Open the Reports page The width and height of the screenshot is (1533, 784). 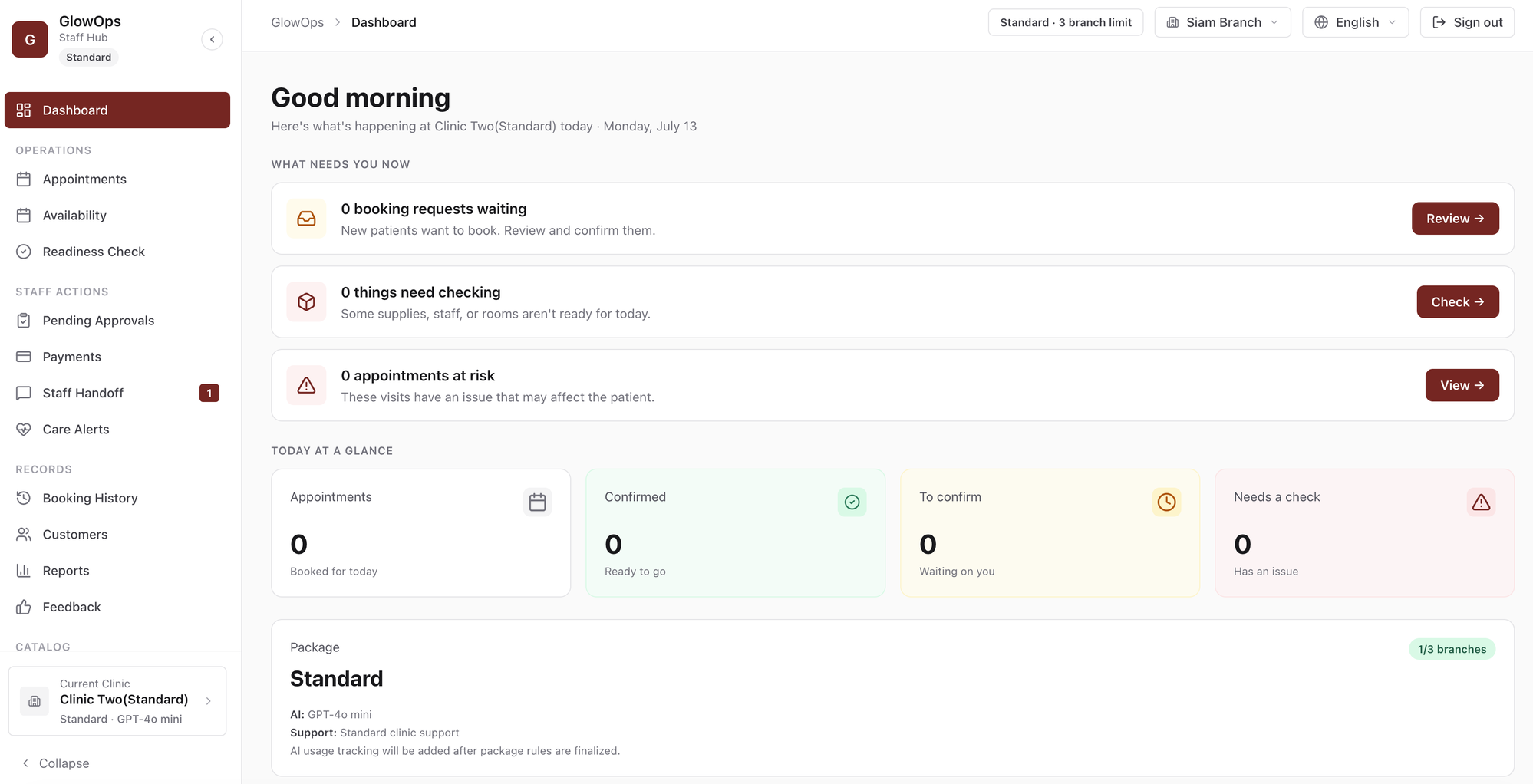point(117,570)
